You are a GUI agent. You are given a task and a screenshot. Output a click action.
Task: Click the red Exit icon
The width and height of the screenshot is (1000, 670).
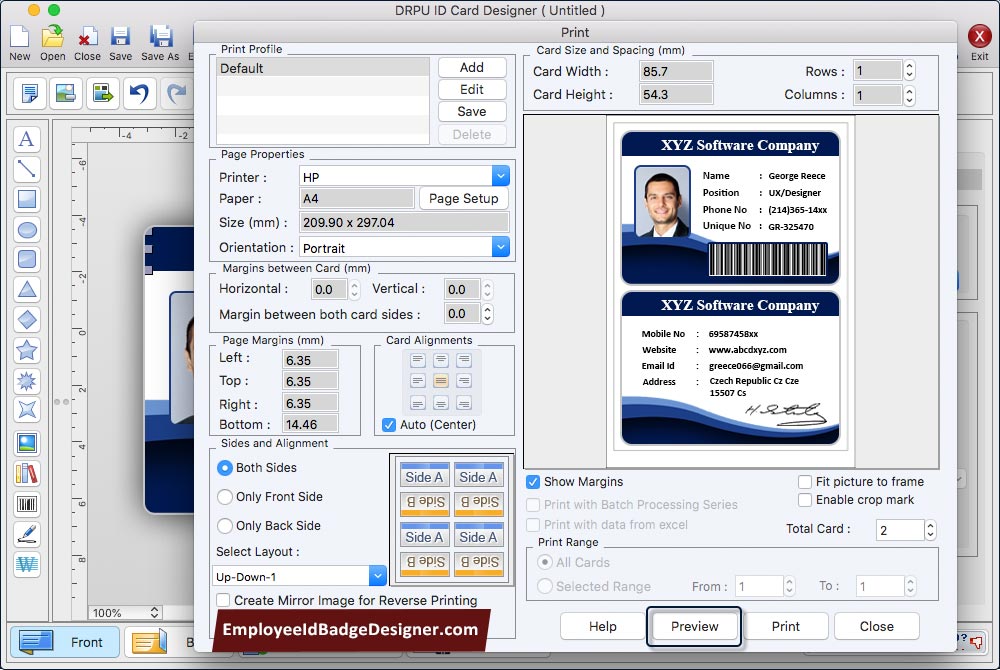(979, 36)
